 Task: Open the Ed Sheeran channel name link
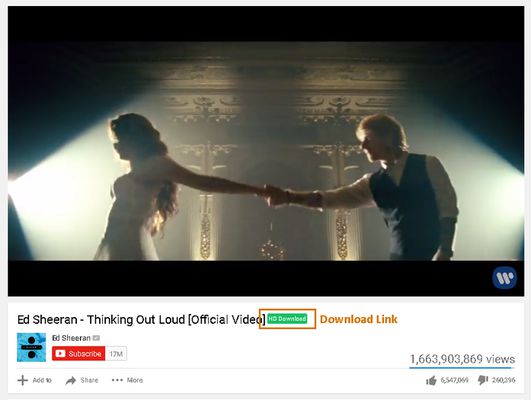coord(71,338)
